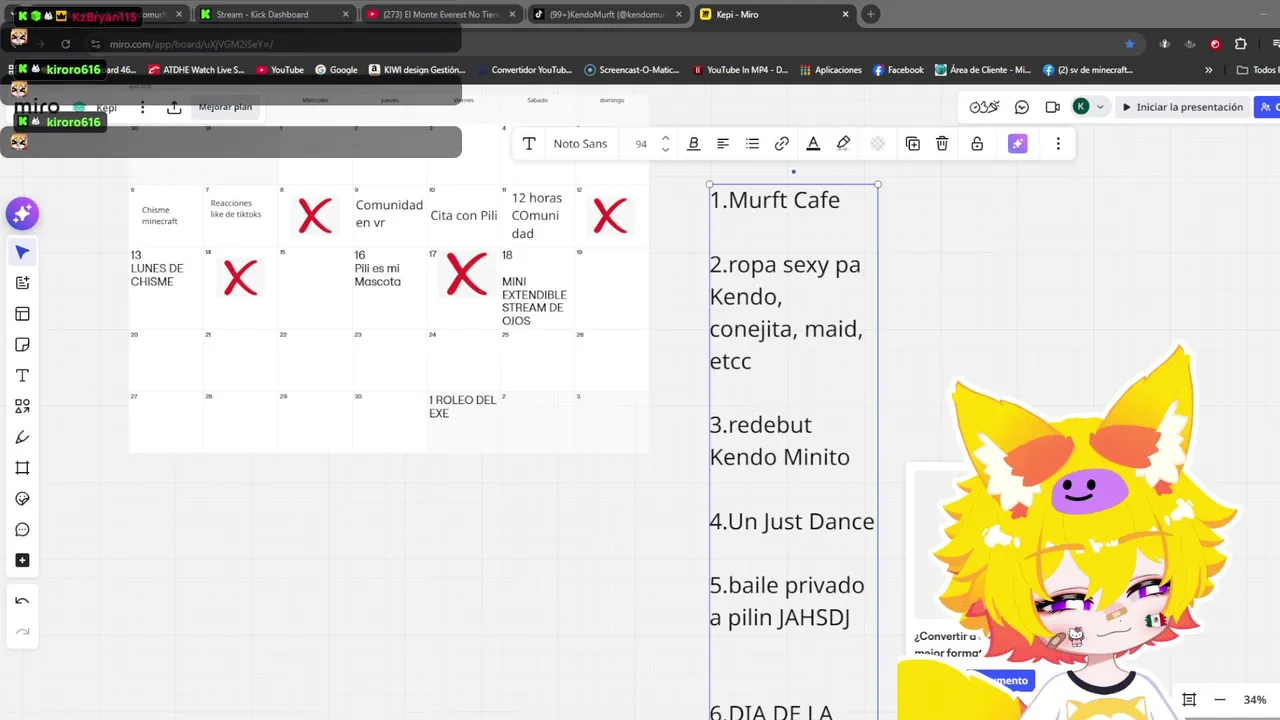Open text alignment options
The height and width of the screenshot is (720, 1280).
click(723, 144)
